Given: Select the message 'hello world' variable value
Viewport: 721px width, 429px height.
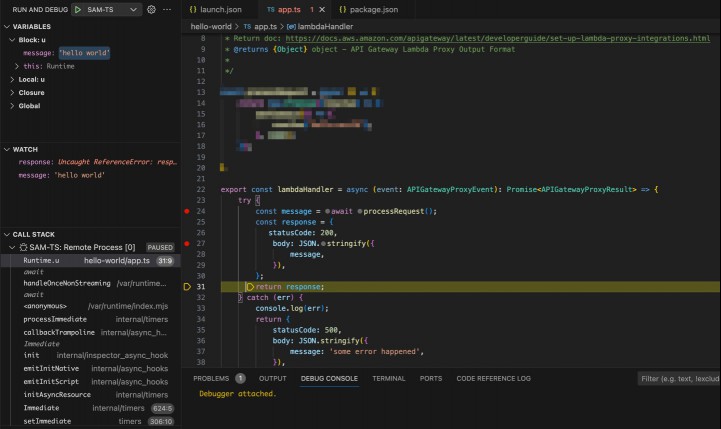Looking at the screenshot, I should point(85,53).
